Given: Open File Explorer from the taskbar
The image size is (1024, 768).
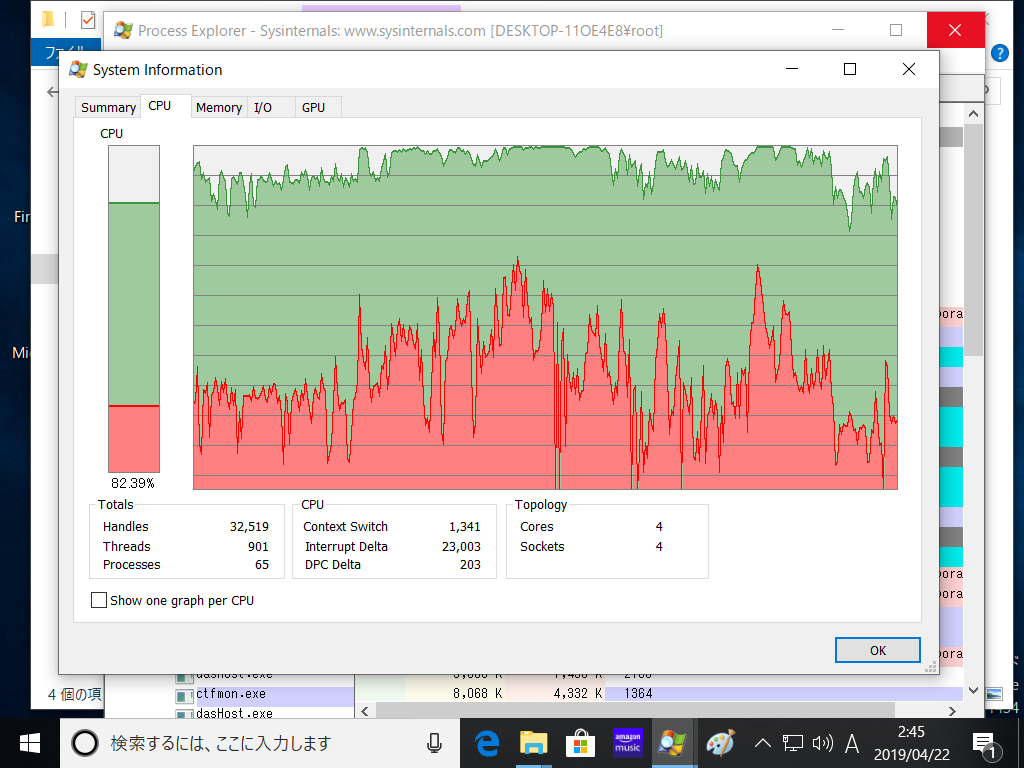Looking at the screenshot, I should (x=534, y=743).
